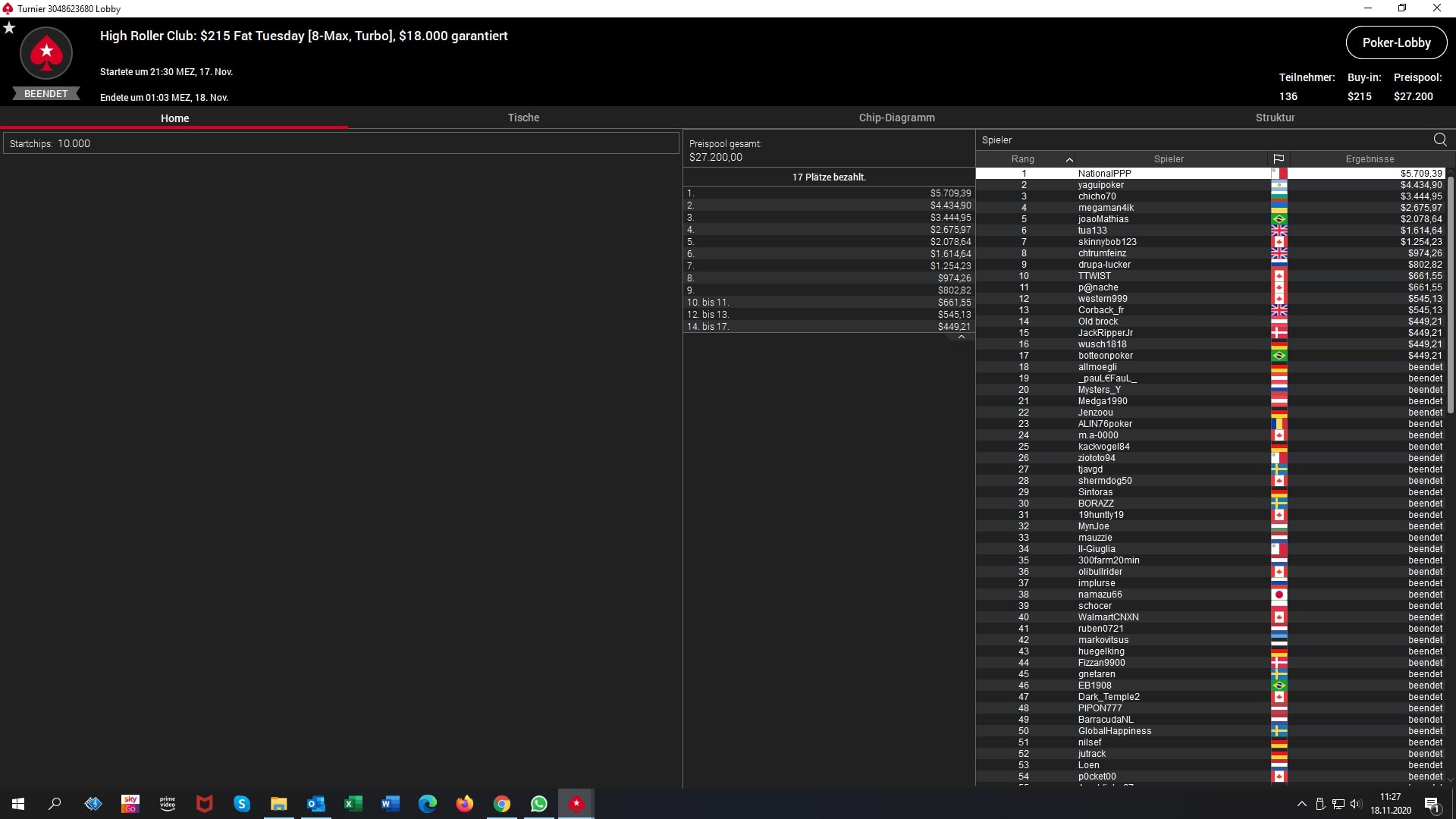The width and height of the screenshot is (1456, 819).
Task: Select player p@nache in list
Action: [x=1210, y=287]
